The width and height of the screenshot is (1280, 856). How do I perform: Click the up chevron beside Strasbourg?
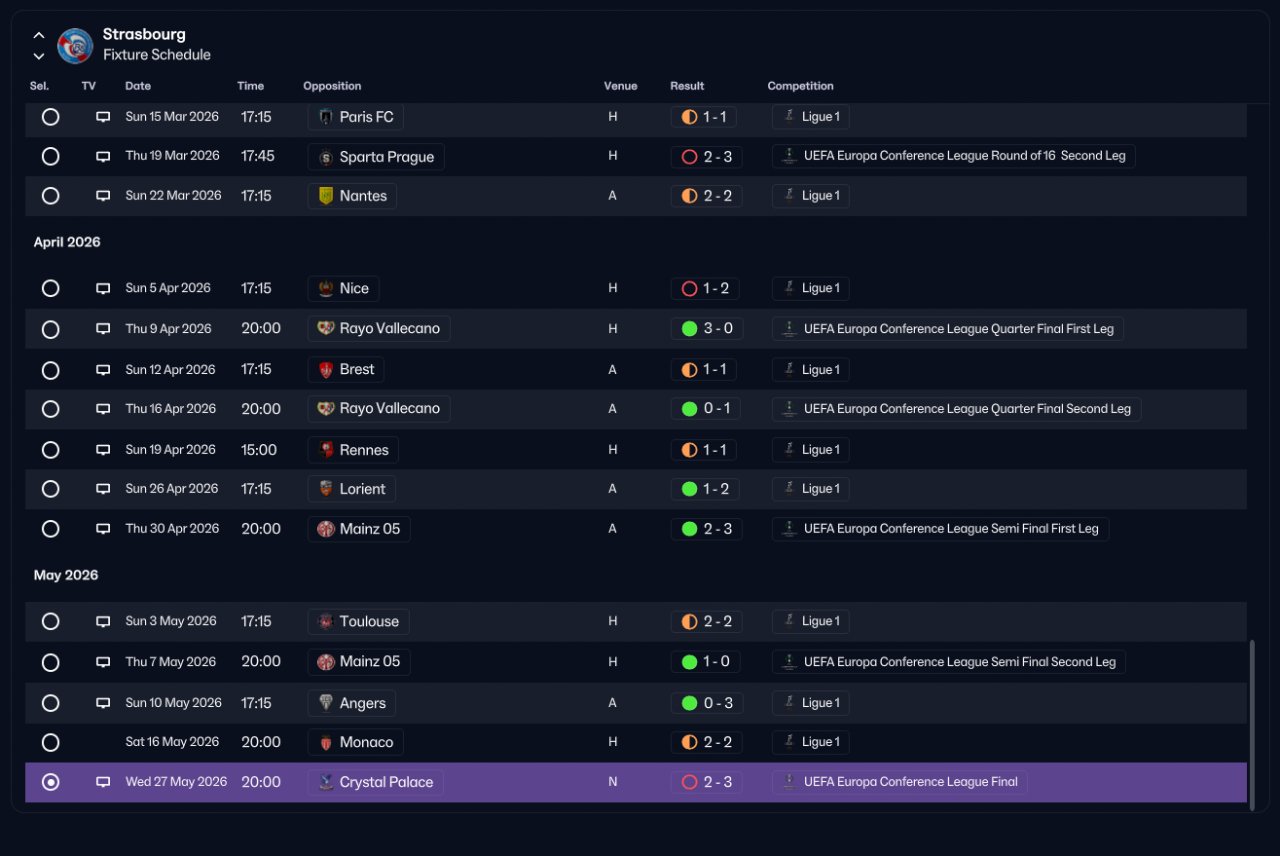click(39, 36)
